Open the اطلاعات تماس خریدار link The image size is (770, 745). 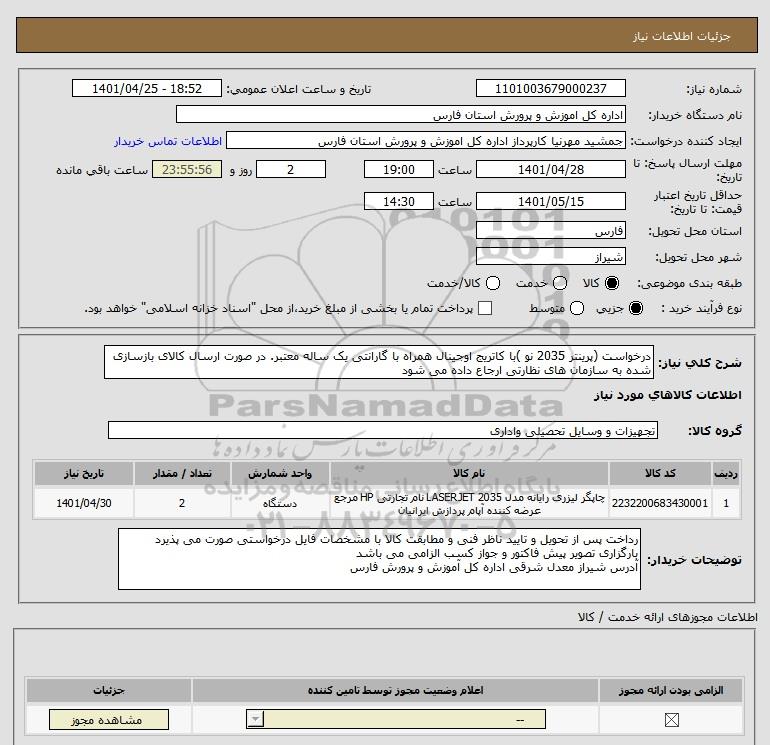point(168,141)
